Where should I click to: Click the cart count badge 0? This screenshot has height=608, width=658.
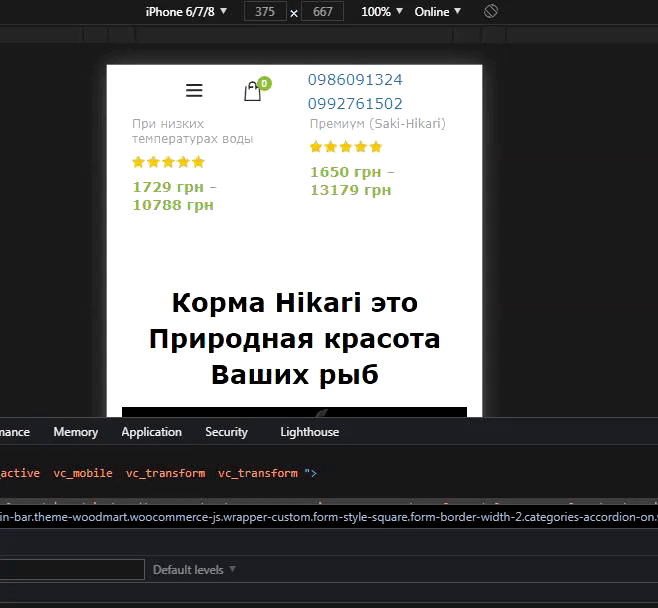264,84
